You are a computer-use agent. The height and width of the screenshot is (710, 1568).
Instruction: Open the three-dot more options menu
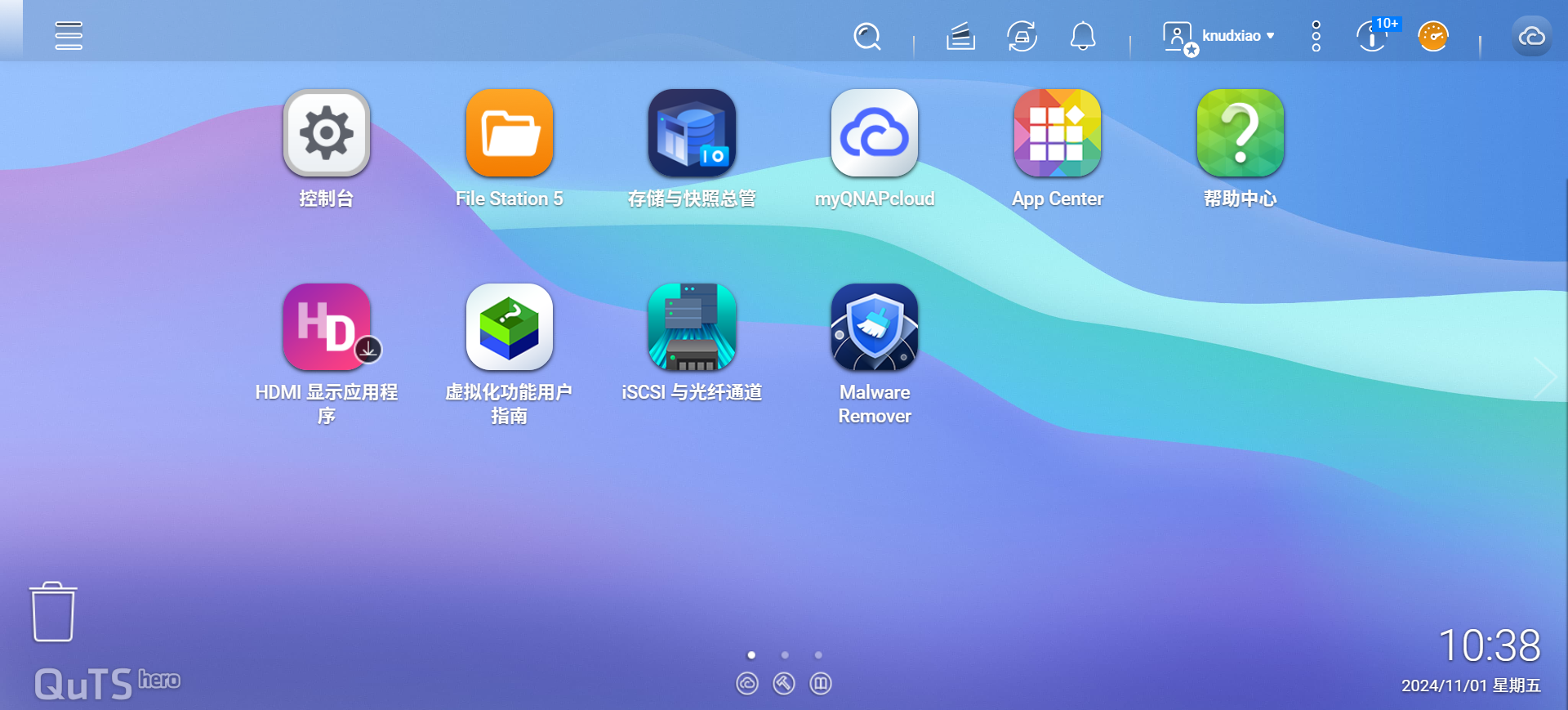(1316, 36)
